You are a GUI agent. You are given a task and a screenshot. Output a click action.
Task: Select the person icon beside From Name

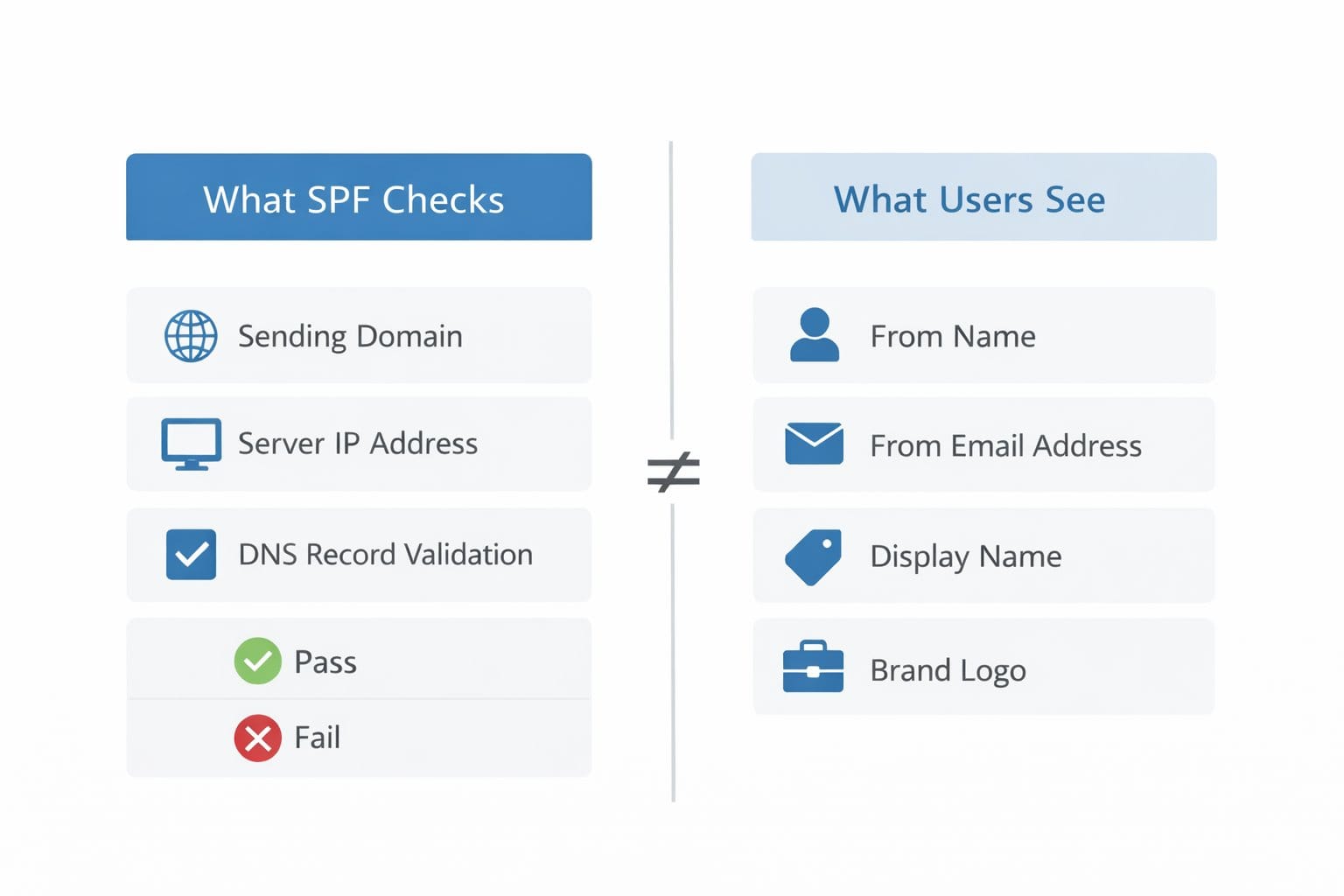click(815, 336)
